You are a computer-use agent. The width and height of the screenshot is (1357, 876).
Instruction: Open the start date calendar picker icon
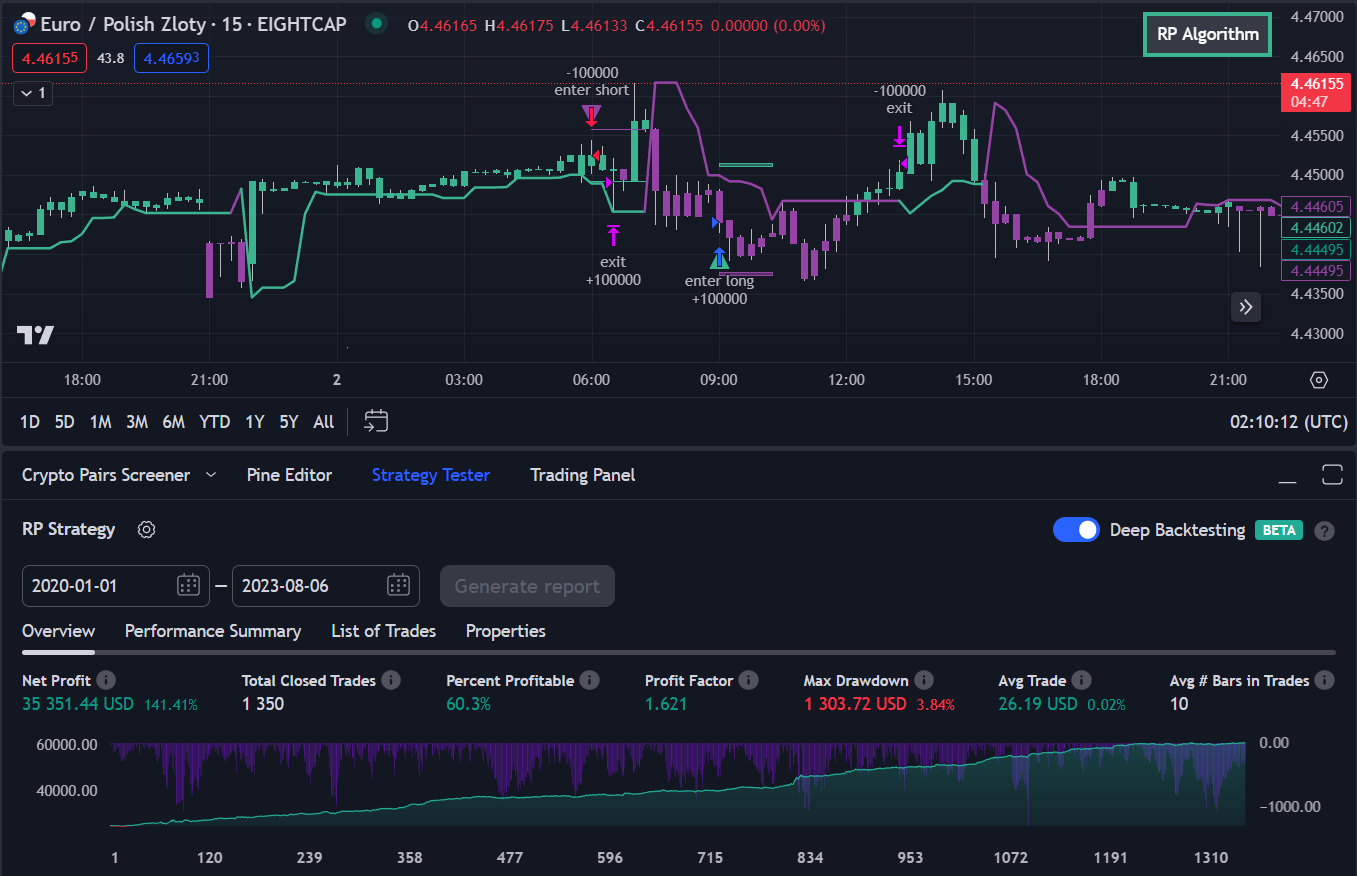click(188, 586)
